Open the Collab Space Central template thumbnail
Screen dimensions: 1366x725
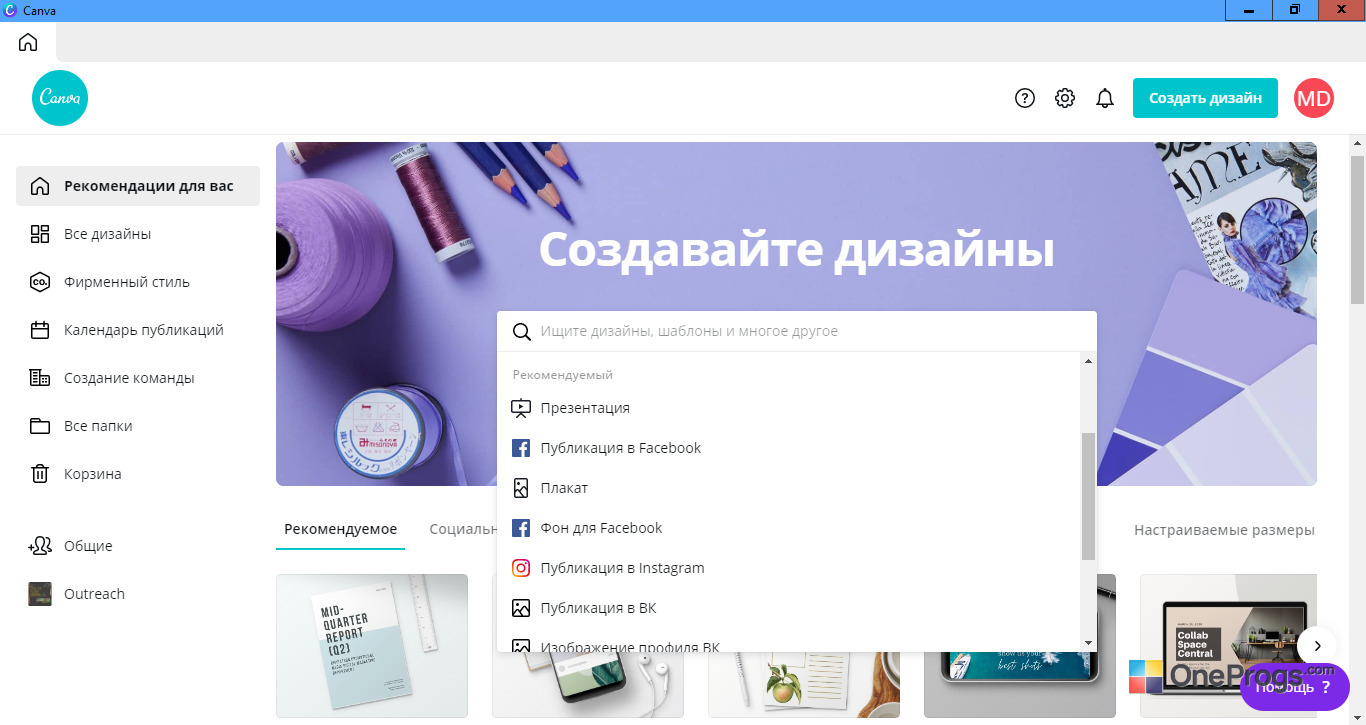tap(1228, 646)
